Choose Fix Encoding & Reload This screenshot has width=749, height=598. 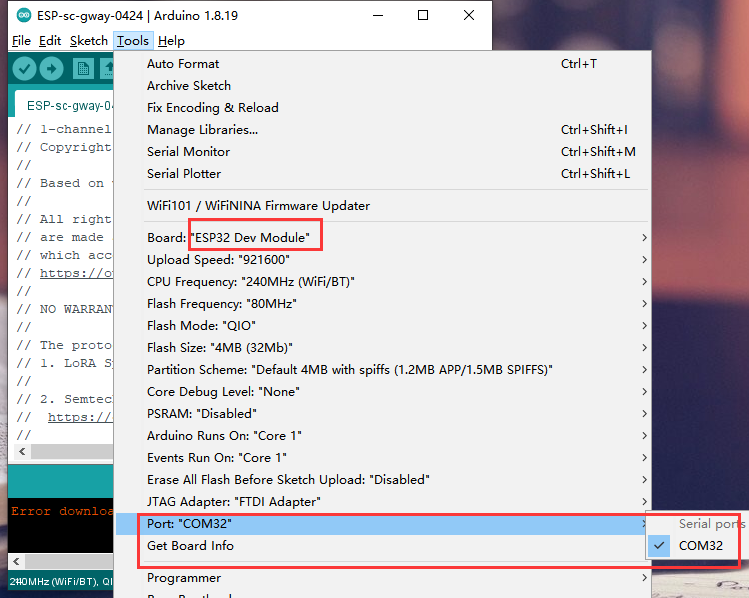click(383, 107)
